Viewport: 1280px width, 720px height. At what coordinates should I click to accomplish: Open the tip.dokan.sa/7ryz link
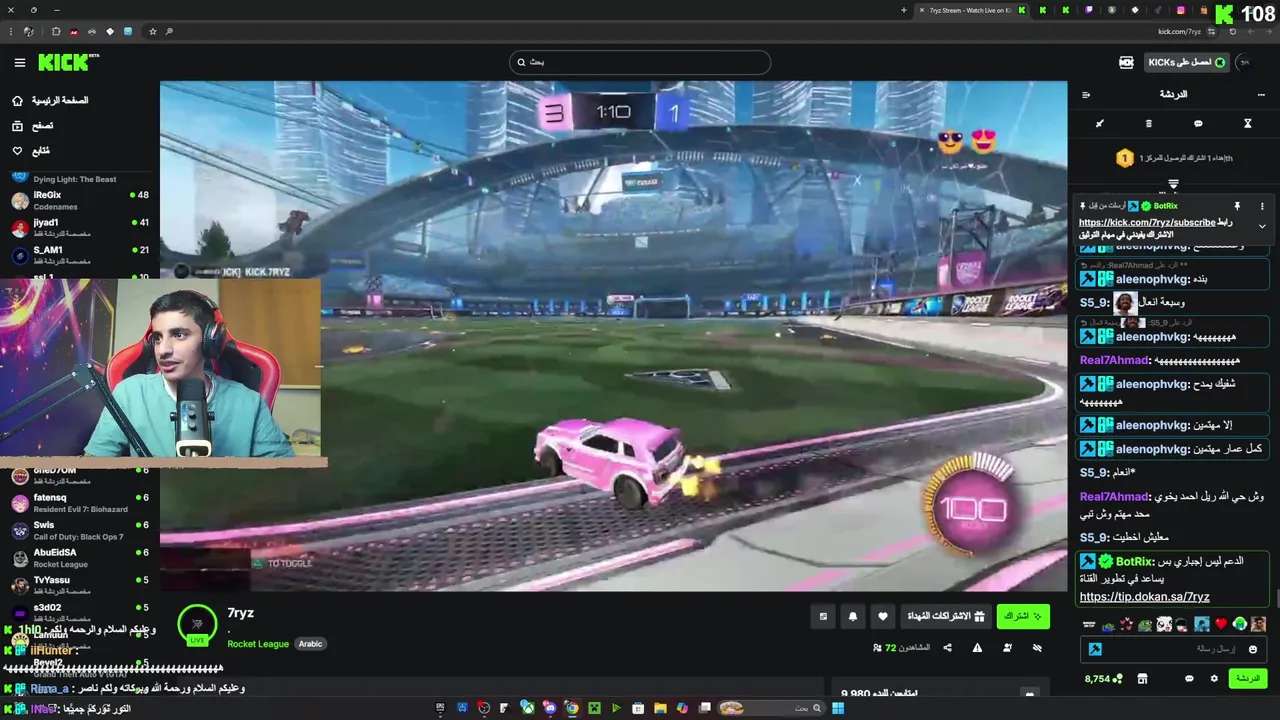pos(1144,597)
